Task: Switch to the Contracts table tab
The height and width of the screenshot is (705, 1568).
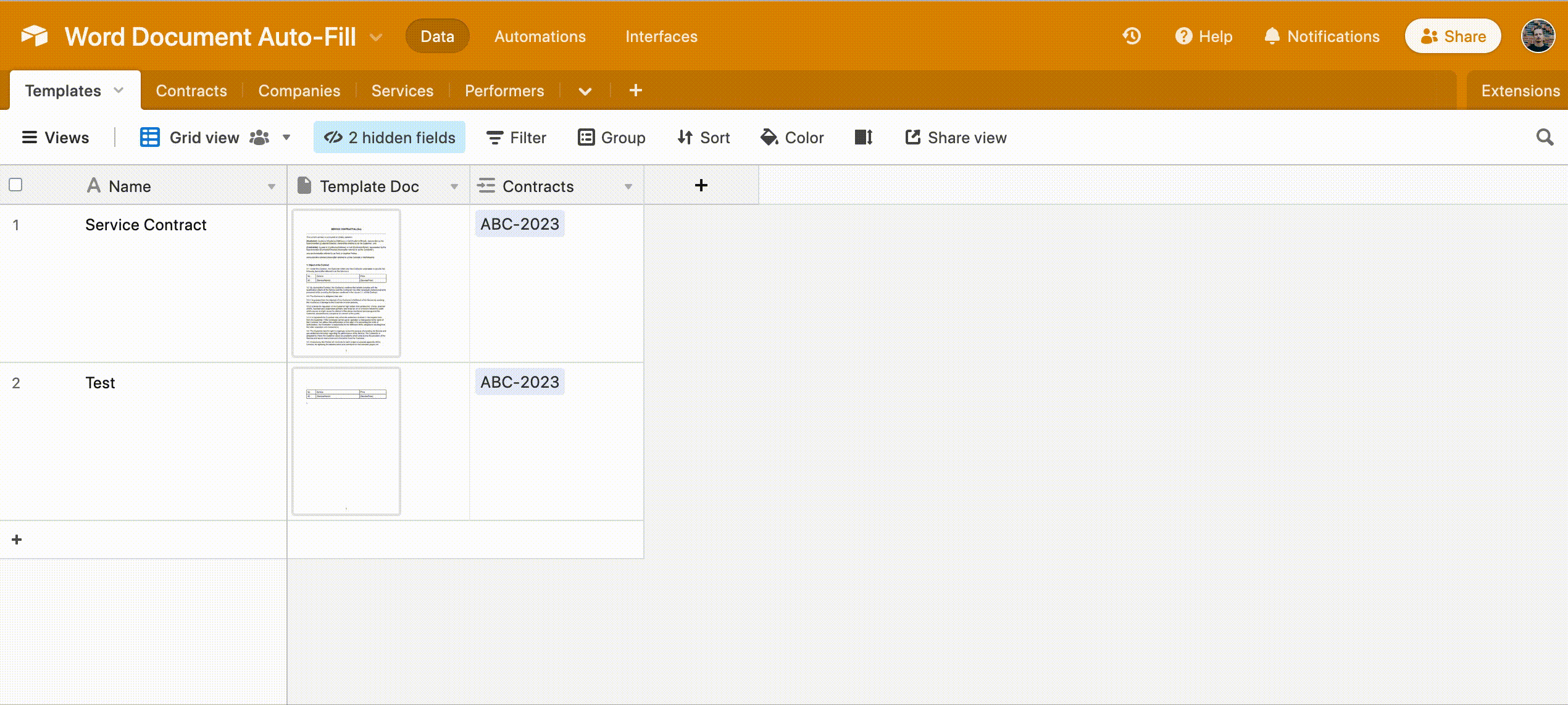Action: click(x=191, y=91)
